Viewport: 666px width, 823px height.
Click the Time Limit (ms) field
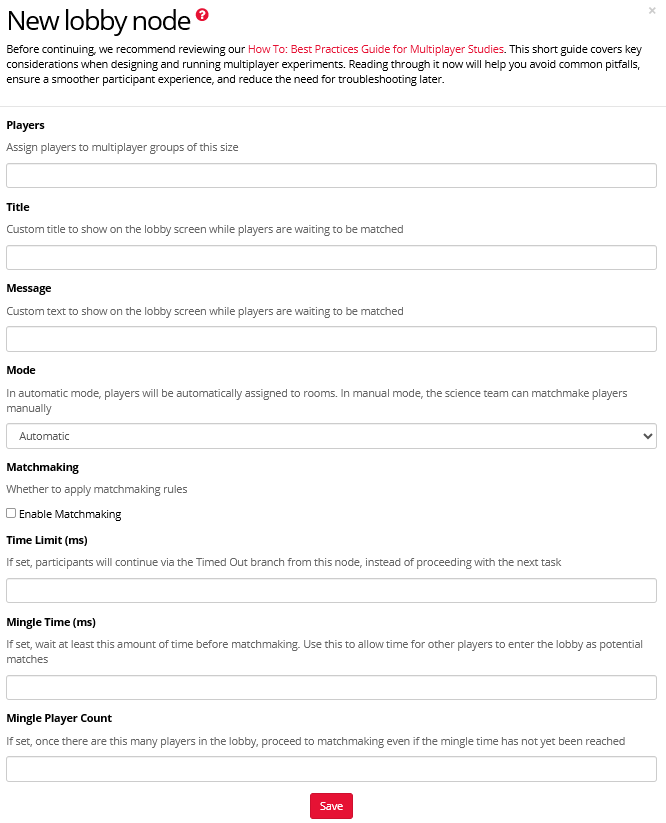[x=331, y=590]
